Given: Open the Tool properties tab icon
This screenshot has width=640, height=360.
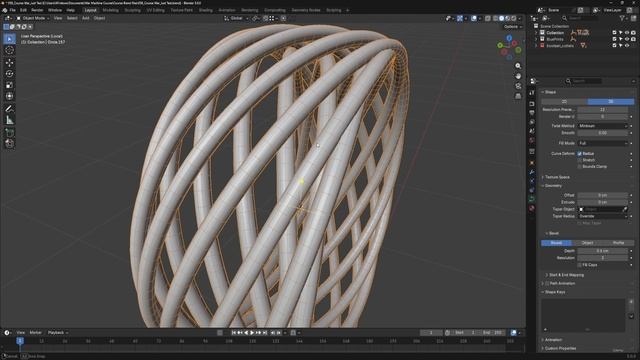Looking at the screenshot, I should [532, 93].
